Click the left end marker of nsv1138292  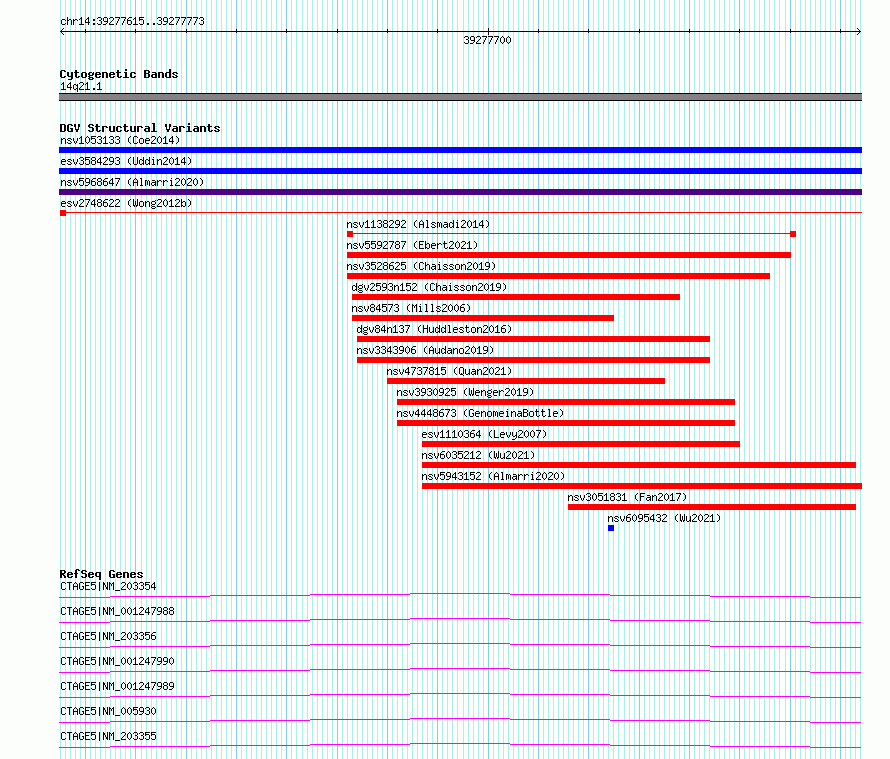coord(350,234)
